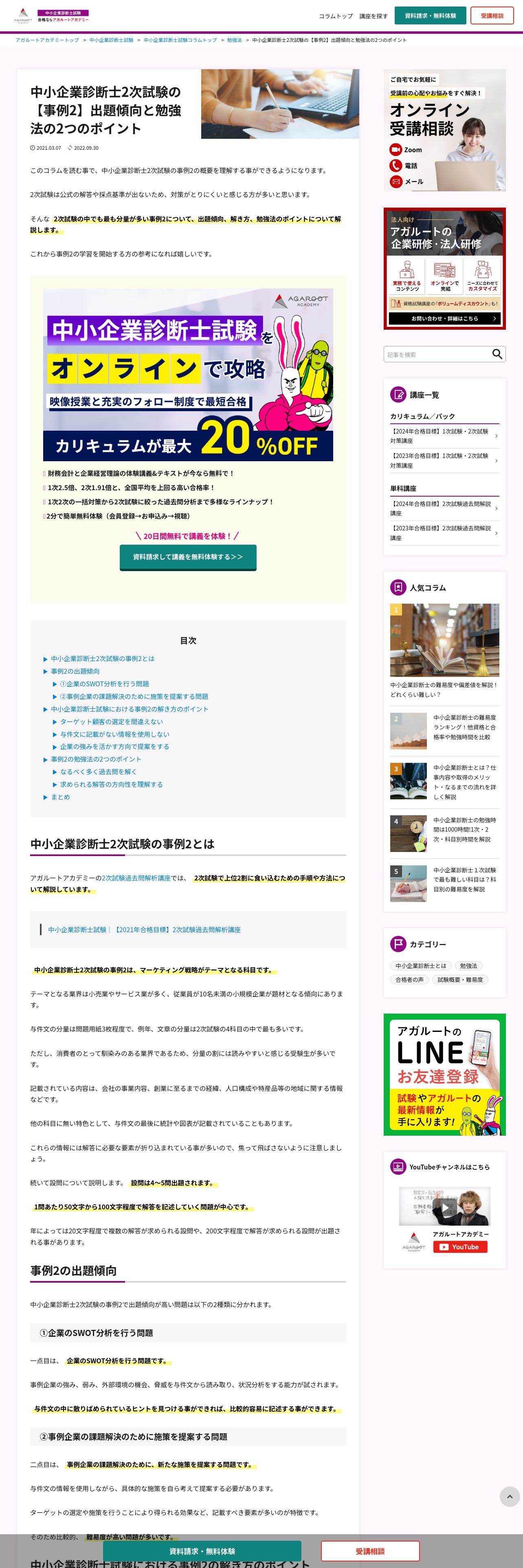Click 勉強法 breadcrumb link
The image size is (523, 1568).
pos(234,40)
